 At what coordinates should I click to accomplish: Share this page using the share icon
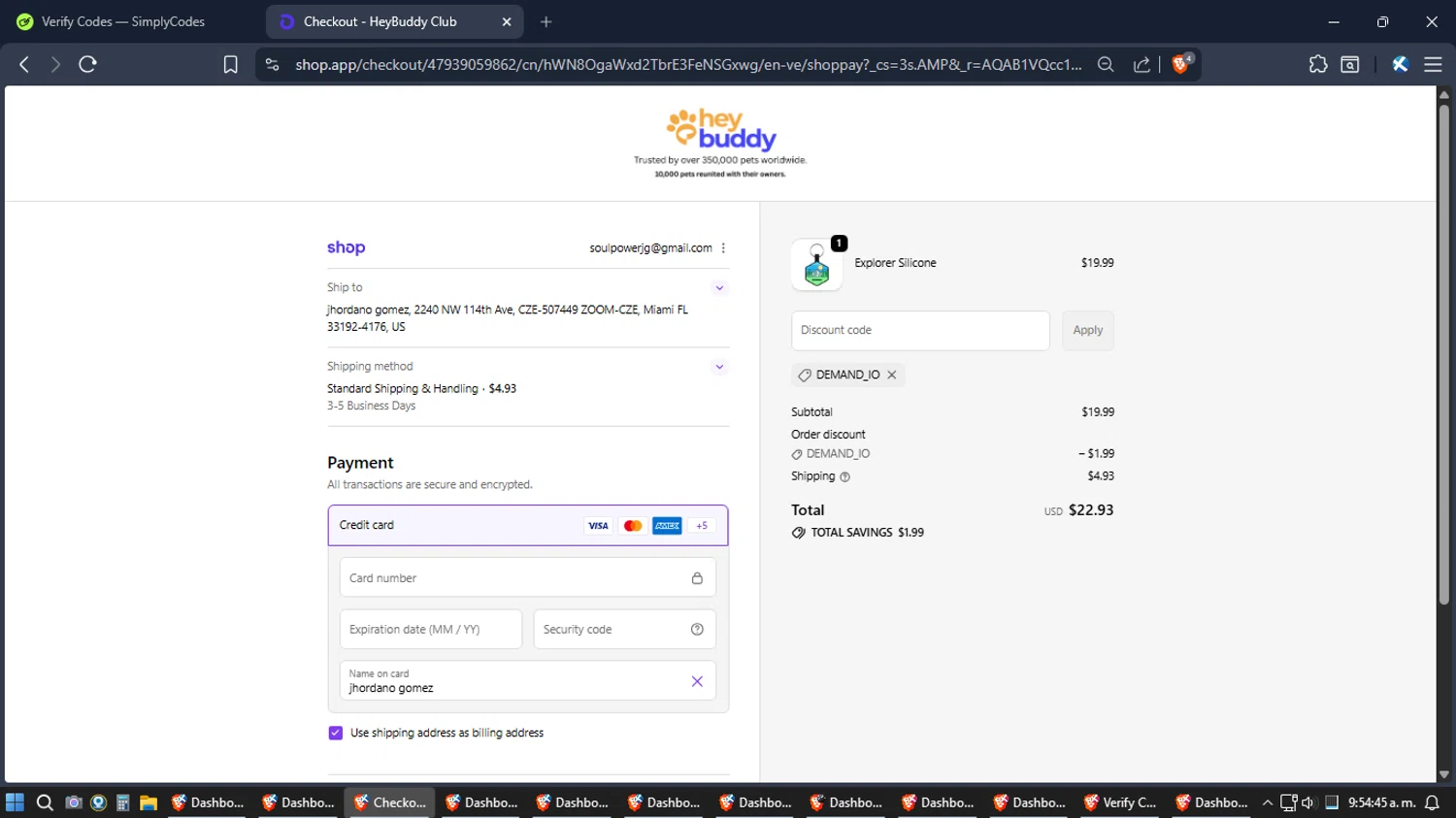pos(1142,64)
